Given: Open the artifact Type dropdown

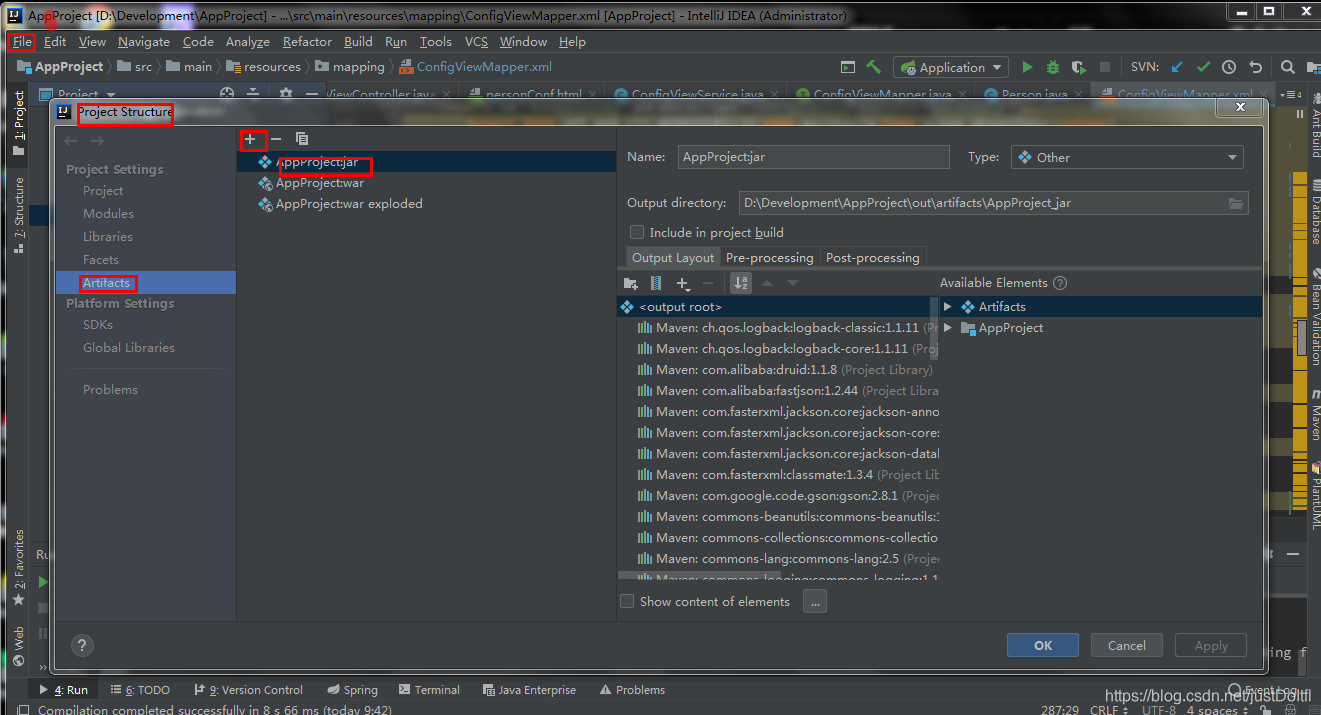Looking at the screenshot, I should click(x=1127, y=157).
